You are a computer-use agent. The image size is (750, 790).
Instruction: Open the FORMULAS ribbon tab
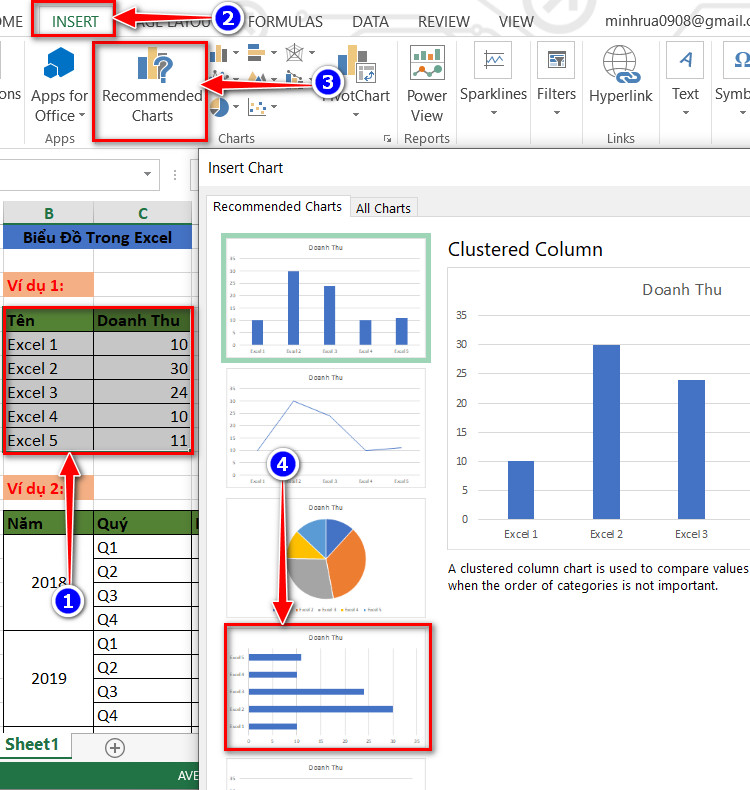pyautogui.click(x=285, y=22)
